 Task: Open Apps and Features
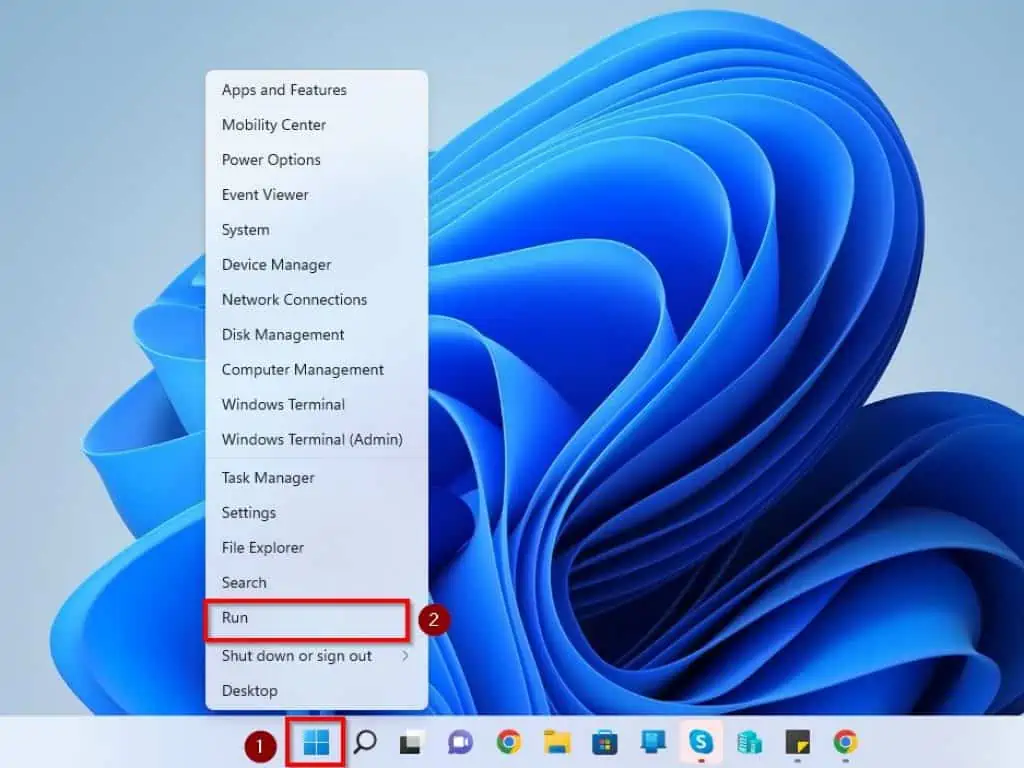click(x=284, y=89)
